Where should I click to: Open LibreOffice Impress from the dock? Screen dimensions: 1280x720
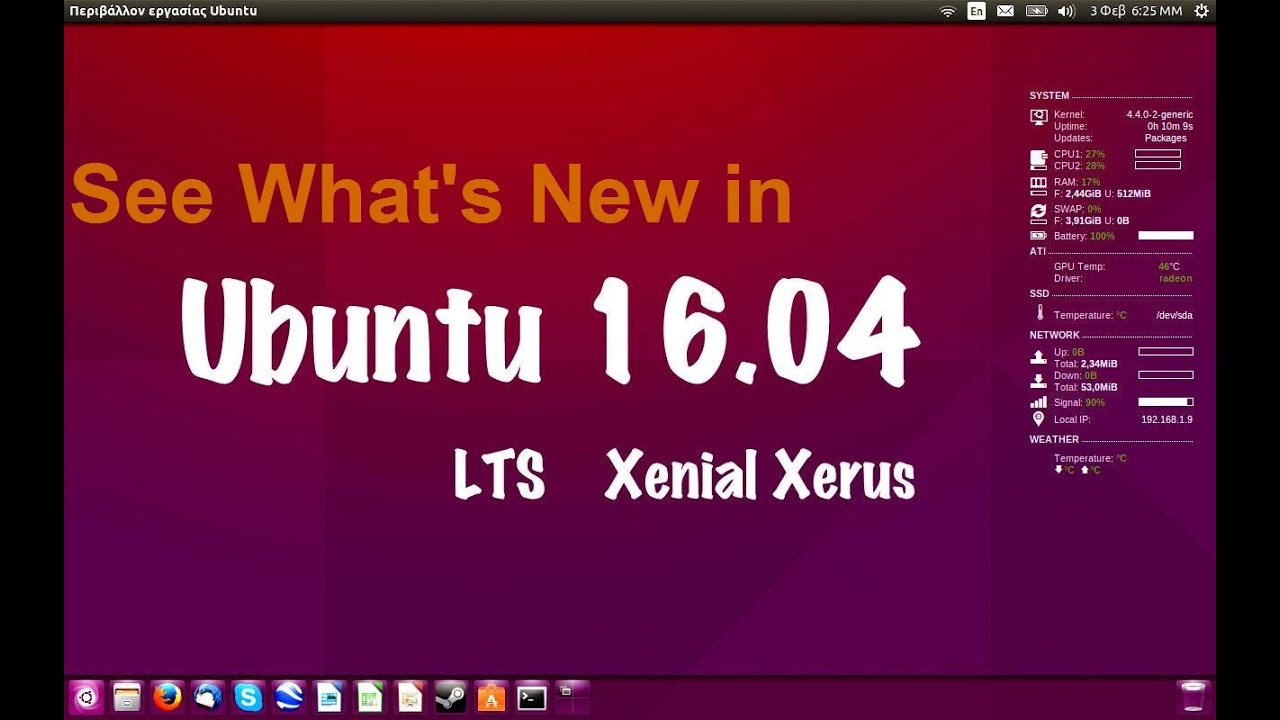coord(410,697)
